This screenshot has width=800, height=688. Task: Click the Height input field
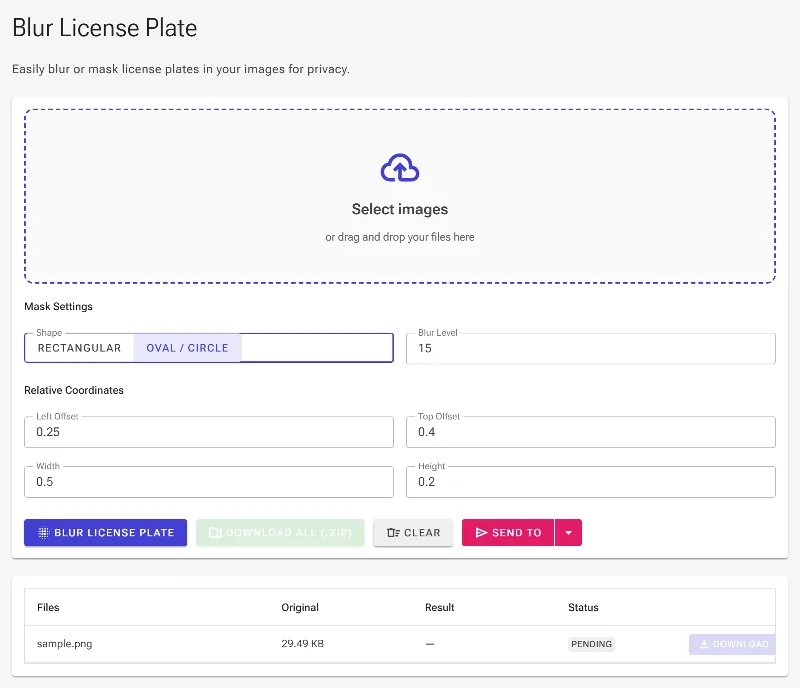[591, 482]
